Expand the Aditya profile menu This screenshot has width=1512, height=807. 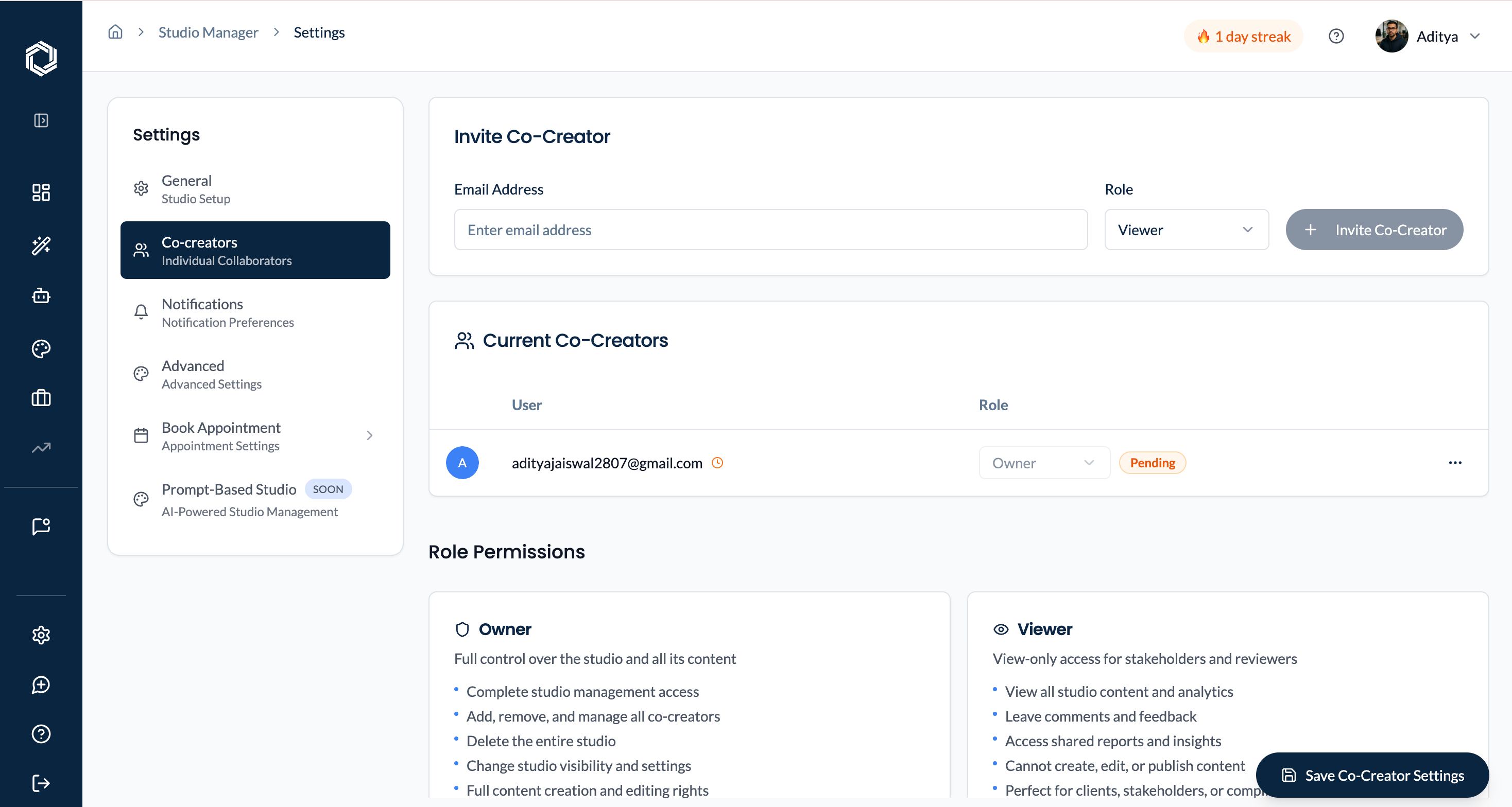click(1428, 37)
